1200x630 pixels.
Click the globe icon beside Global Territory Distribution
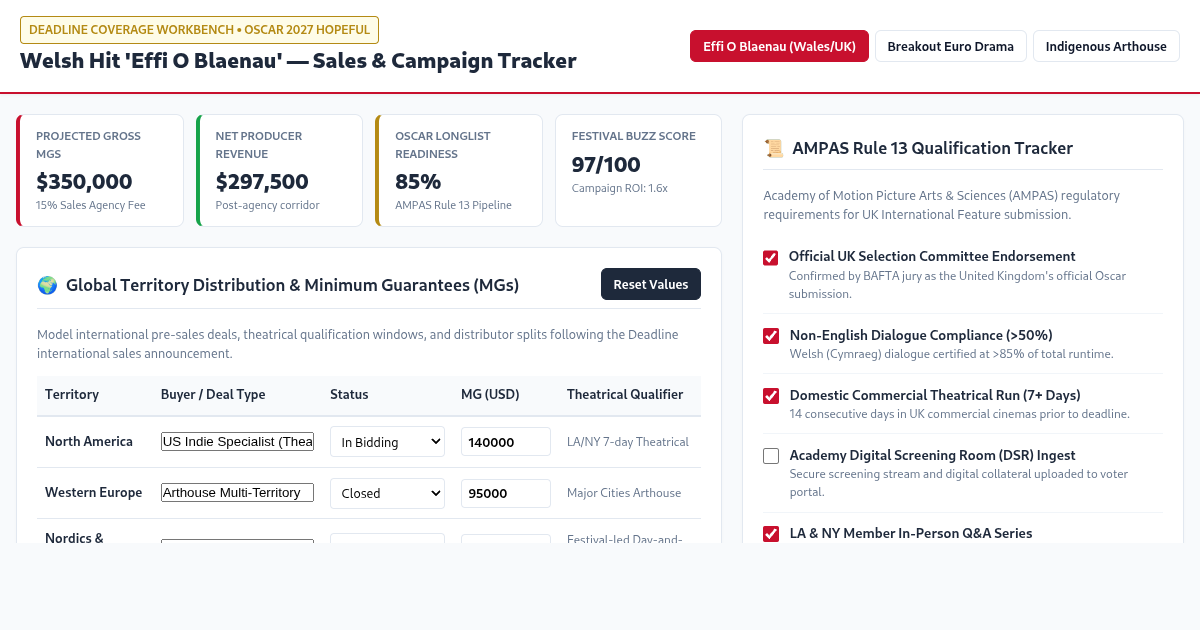(47, 285)
